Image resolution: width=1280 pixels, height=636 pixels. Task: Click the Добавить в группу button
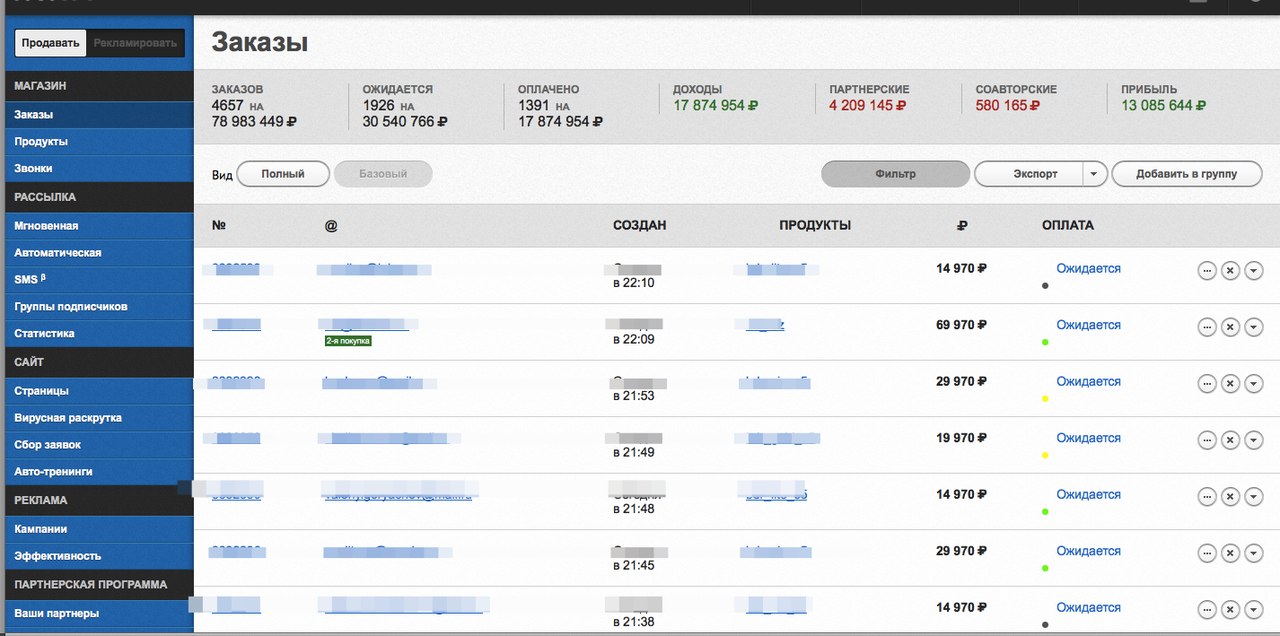tap(1186, 174)
